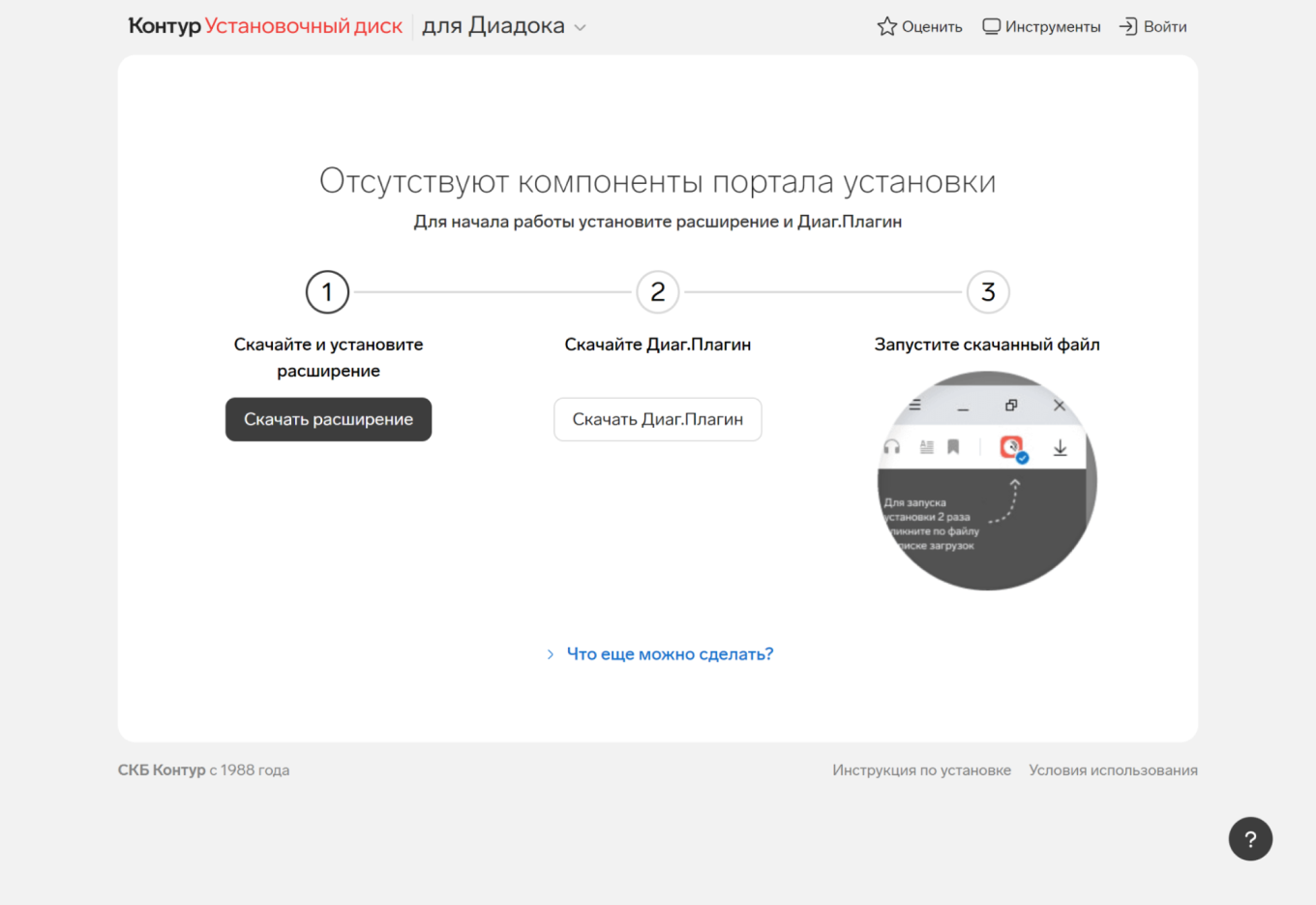This screenshot has width=1316, height=905.
Task: Click the 'Контур Установочный диск' logo
Action: (264, 26)
